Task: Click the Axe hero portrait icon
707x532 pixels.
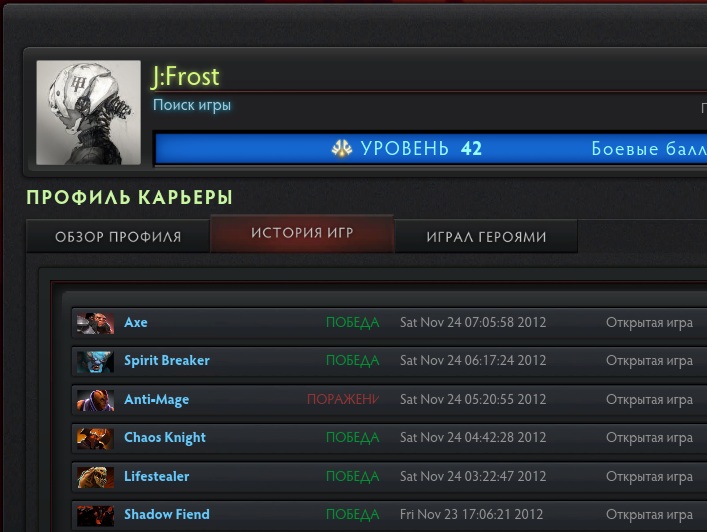Action: (x=95, y=323)
